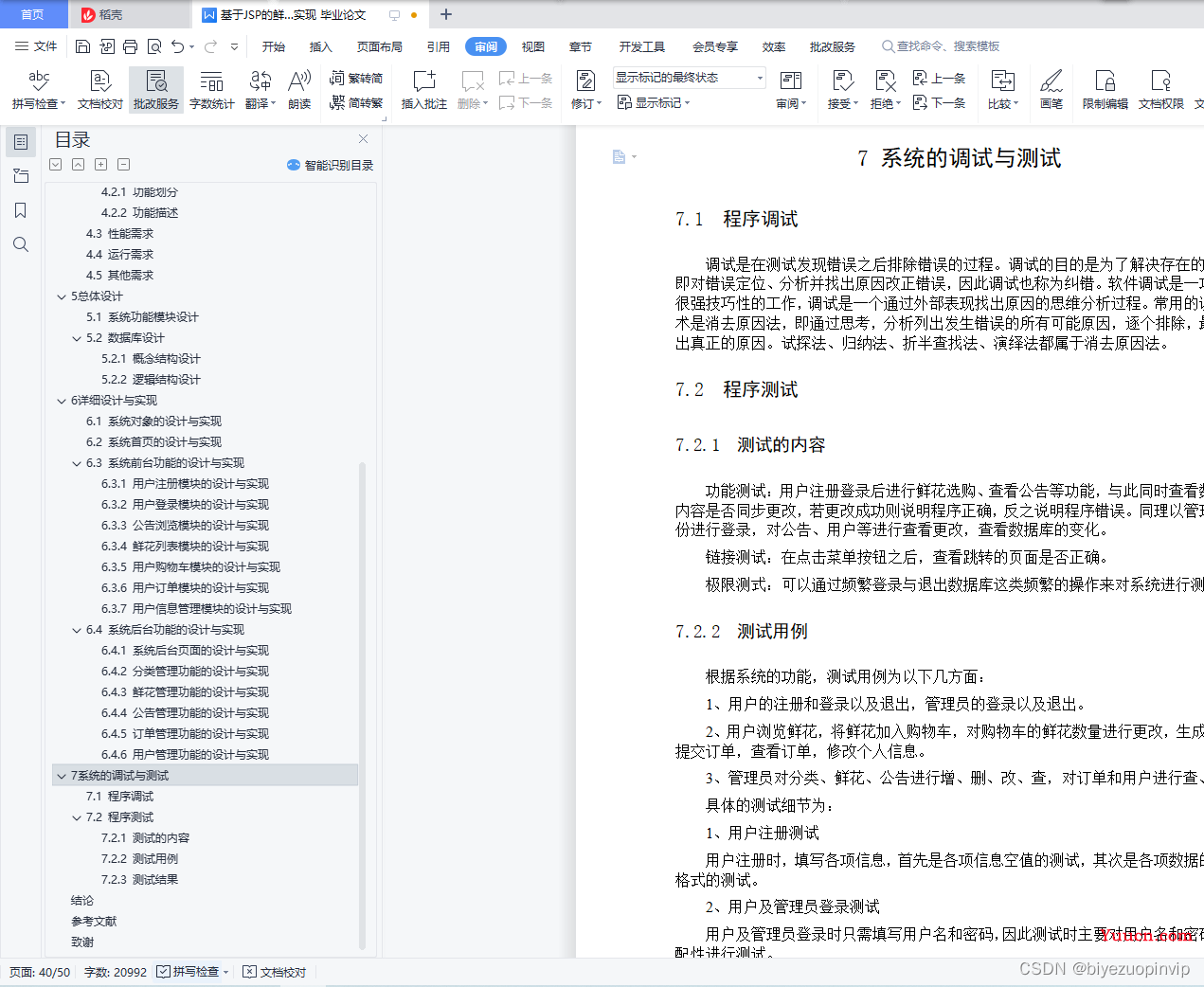Switch to the 开始 ribbon tab

(x=274, y=46)
